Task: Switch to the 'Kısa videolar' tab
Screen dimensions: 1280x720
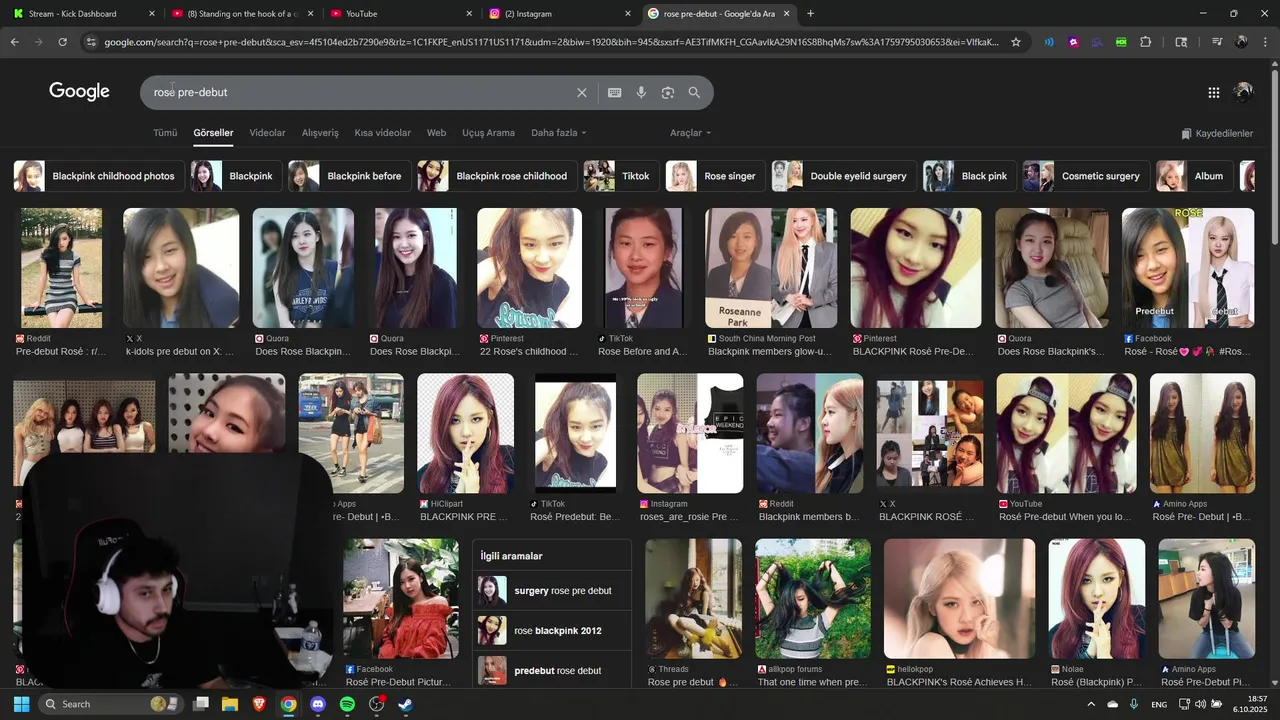Action: pos(382,133)
